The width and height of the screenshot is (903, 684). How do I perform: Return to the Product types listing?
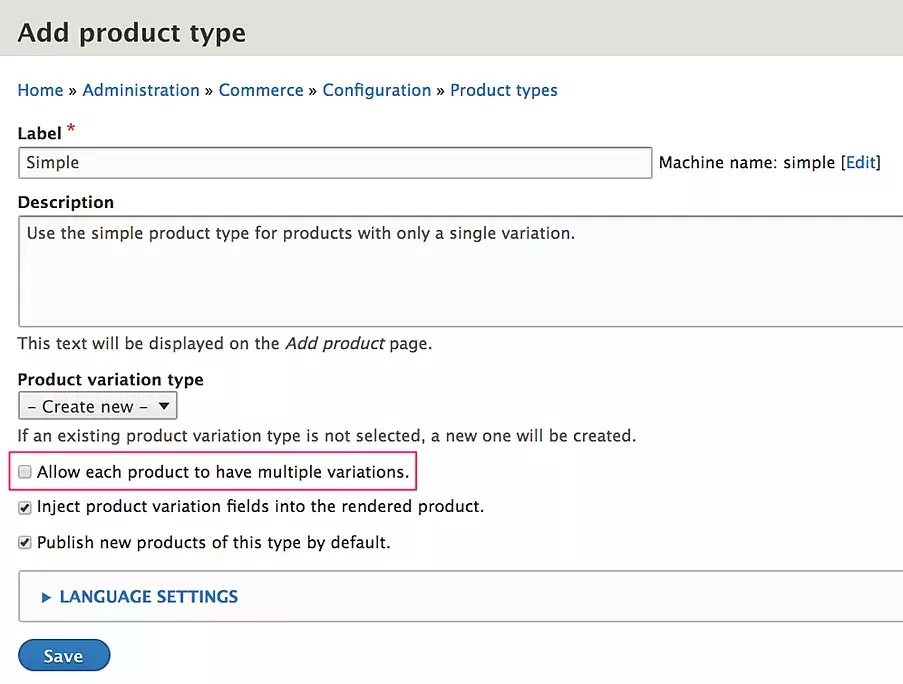tap(504, 90)
